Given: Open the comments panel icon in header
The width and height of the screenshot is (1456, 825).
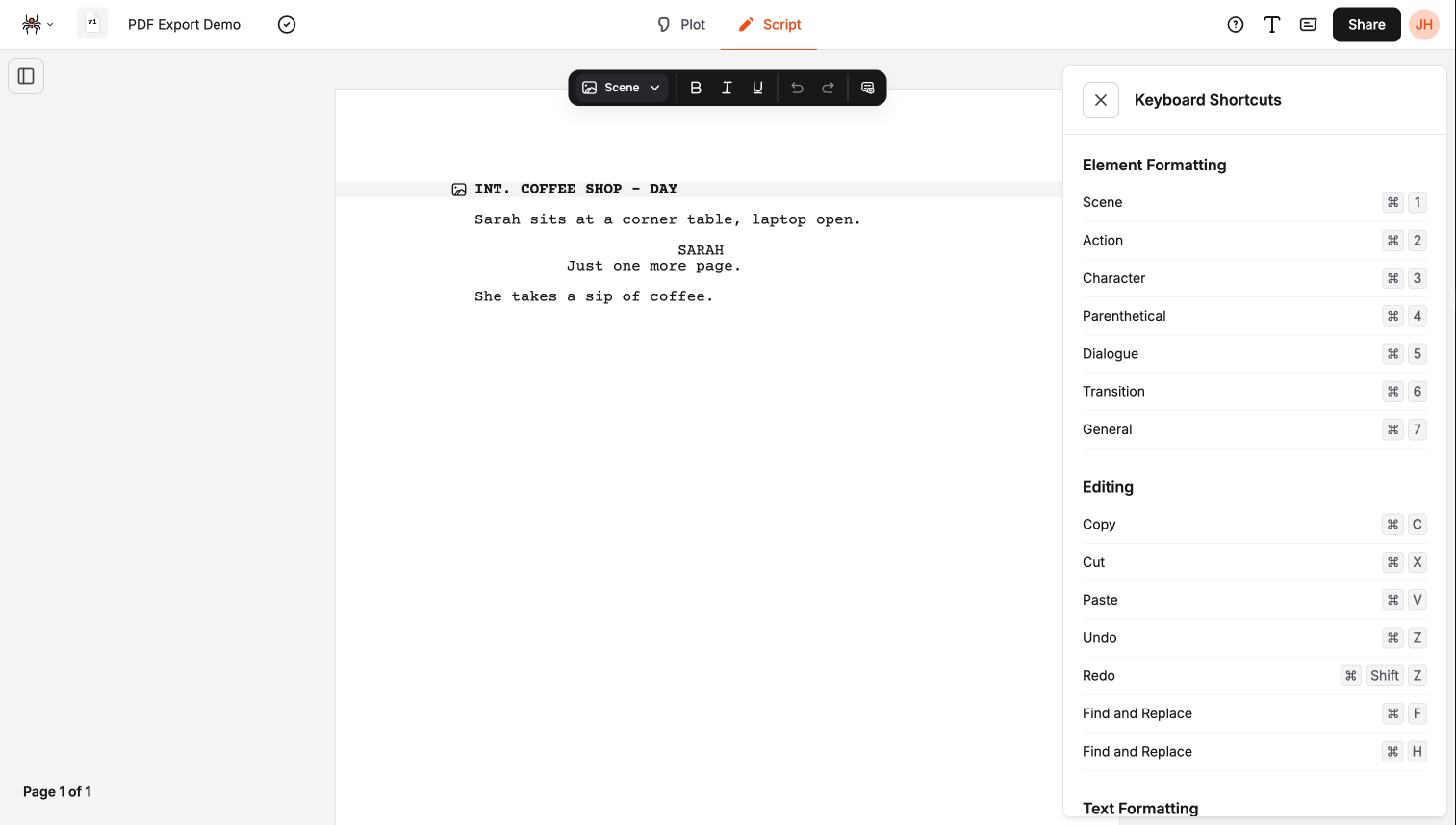Looking at the screenshot, I should [1308, 25].
